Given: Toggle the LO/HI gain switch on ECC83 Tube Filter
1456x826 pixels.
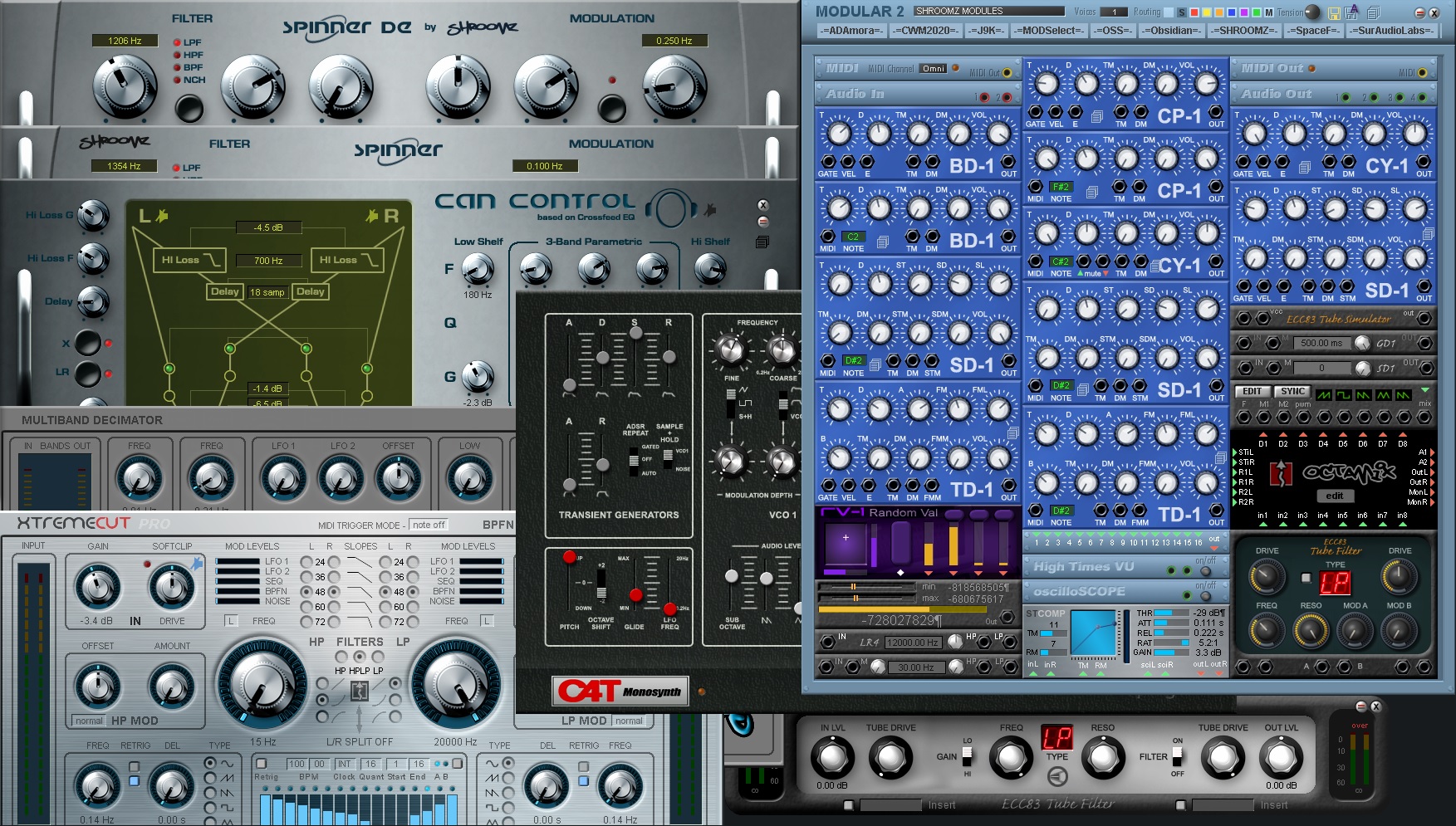Looking at the screenshot, I should (x=967, y=756).
